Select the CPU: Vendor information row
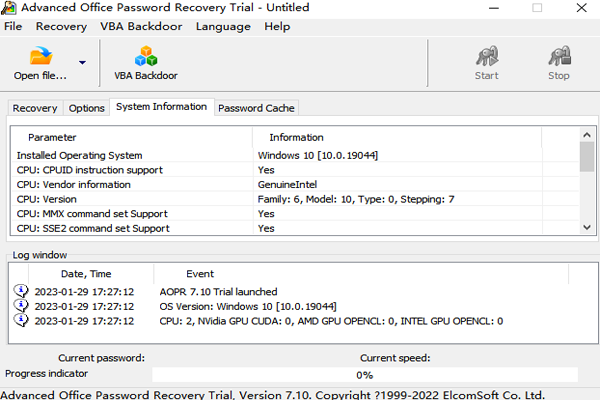 295,184
